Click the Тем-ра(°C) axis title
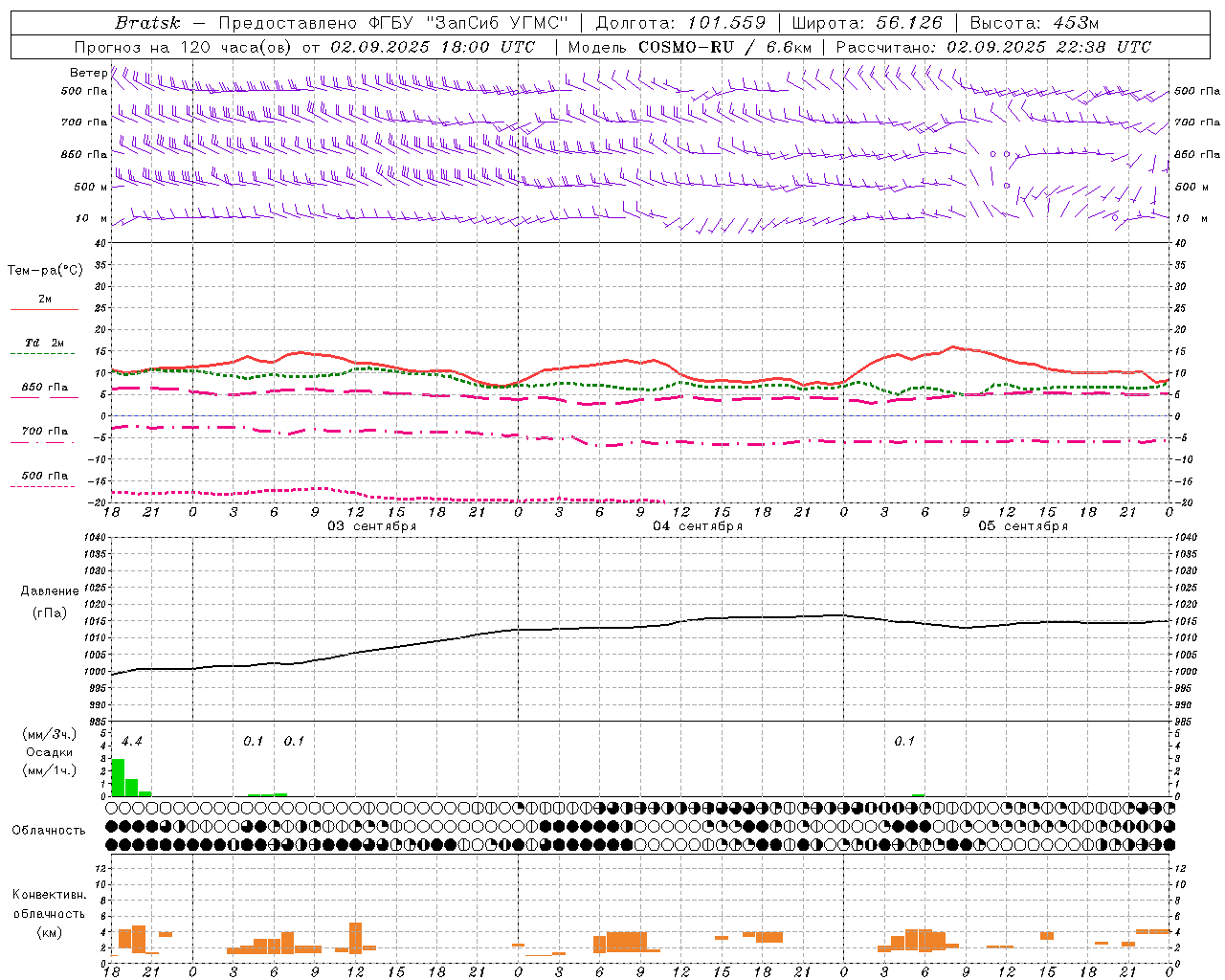 [x=45, y=271]
